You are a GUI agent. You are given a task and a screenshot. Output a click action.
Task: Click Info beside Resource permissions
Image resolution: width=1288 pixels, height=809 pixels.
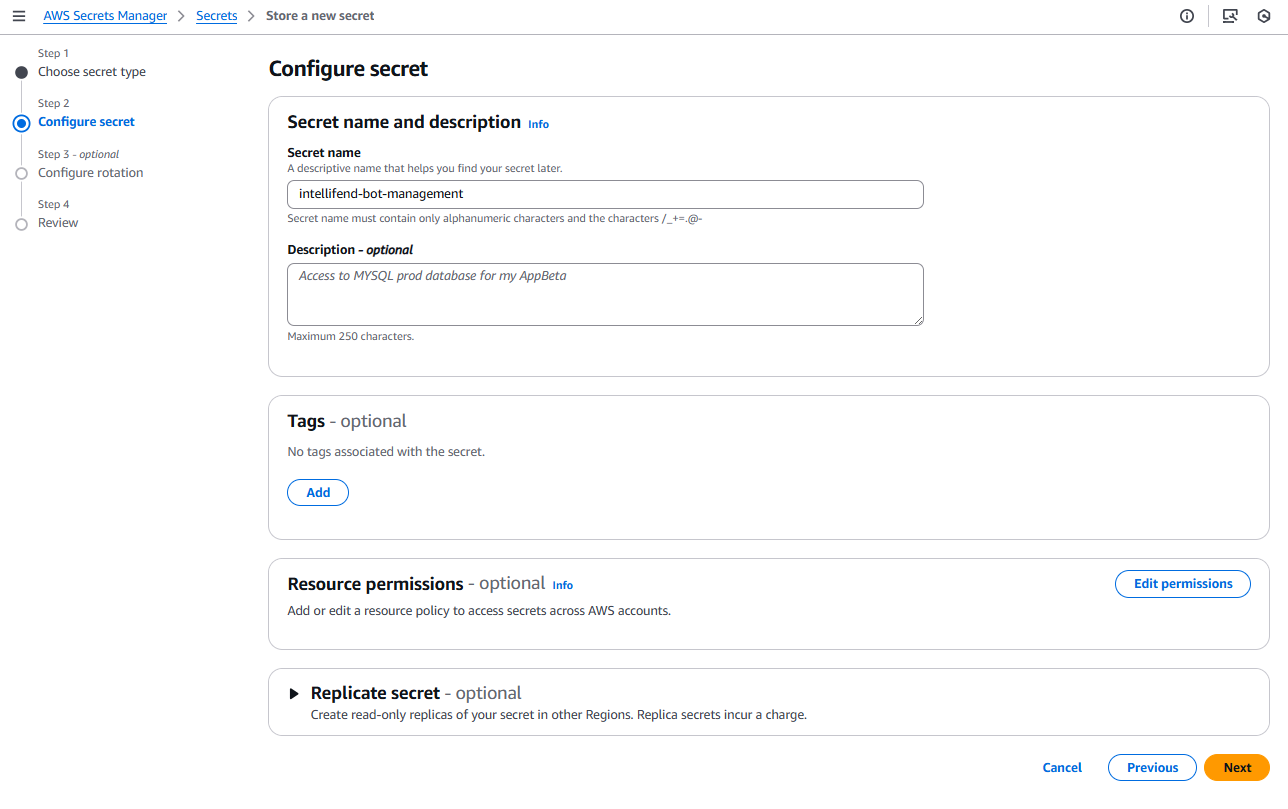click(x=563, y=585)
